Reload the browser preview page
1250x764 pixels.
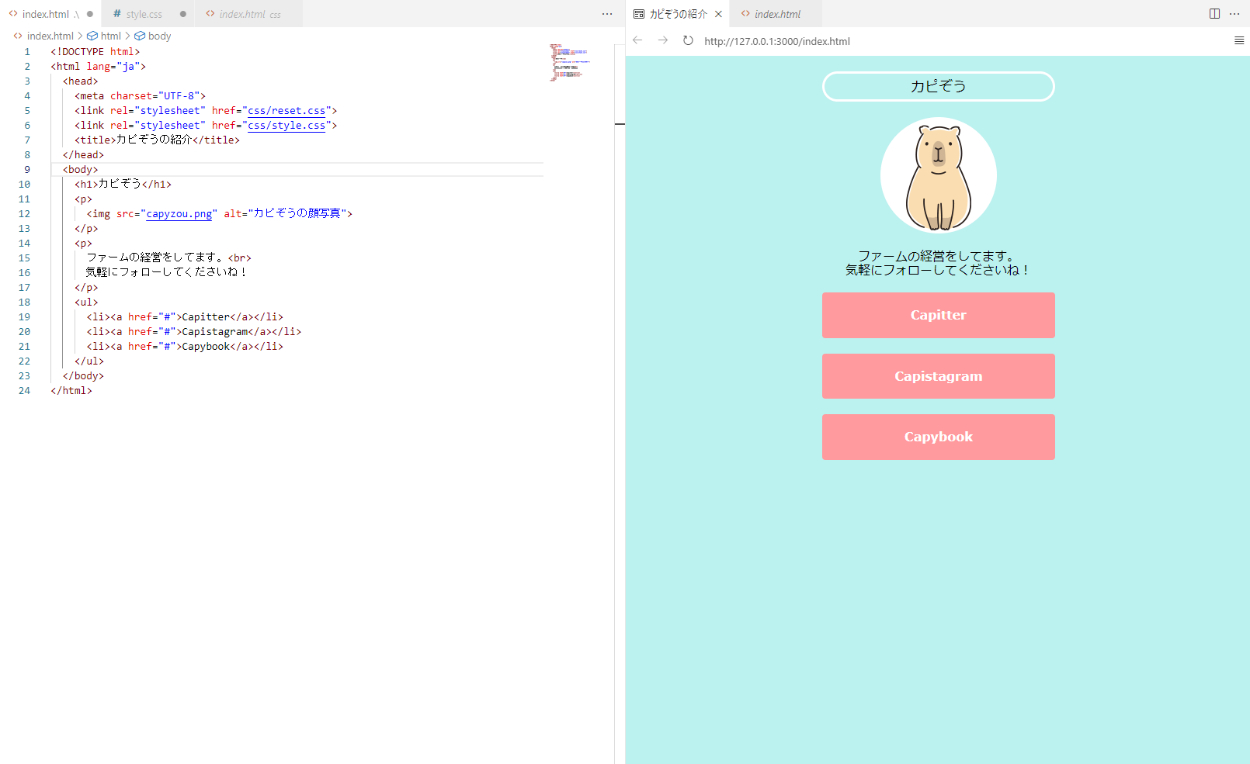tap(688, 41)
